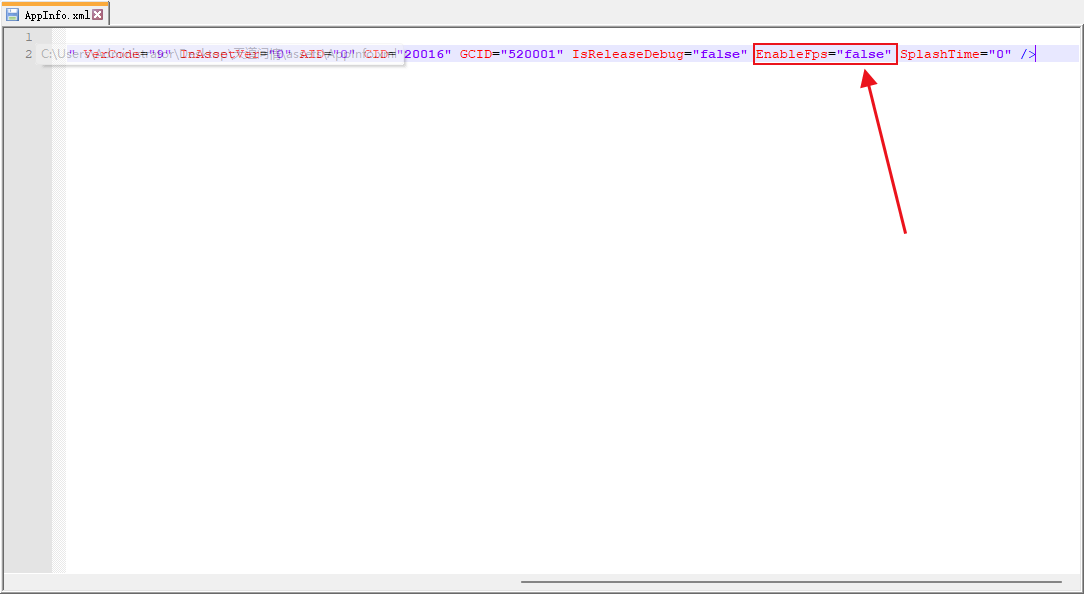
Task: Click the horizontal scrollbar thumb
Action: (x=790, y=581)
